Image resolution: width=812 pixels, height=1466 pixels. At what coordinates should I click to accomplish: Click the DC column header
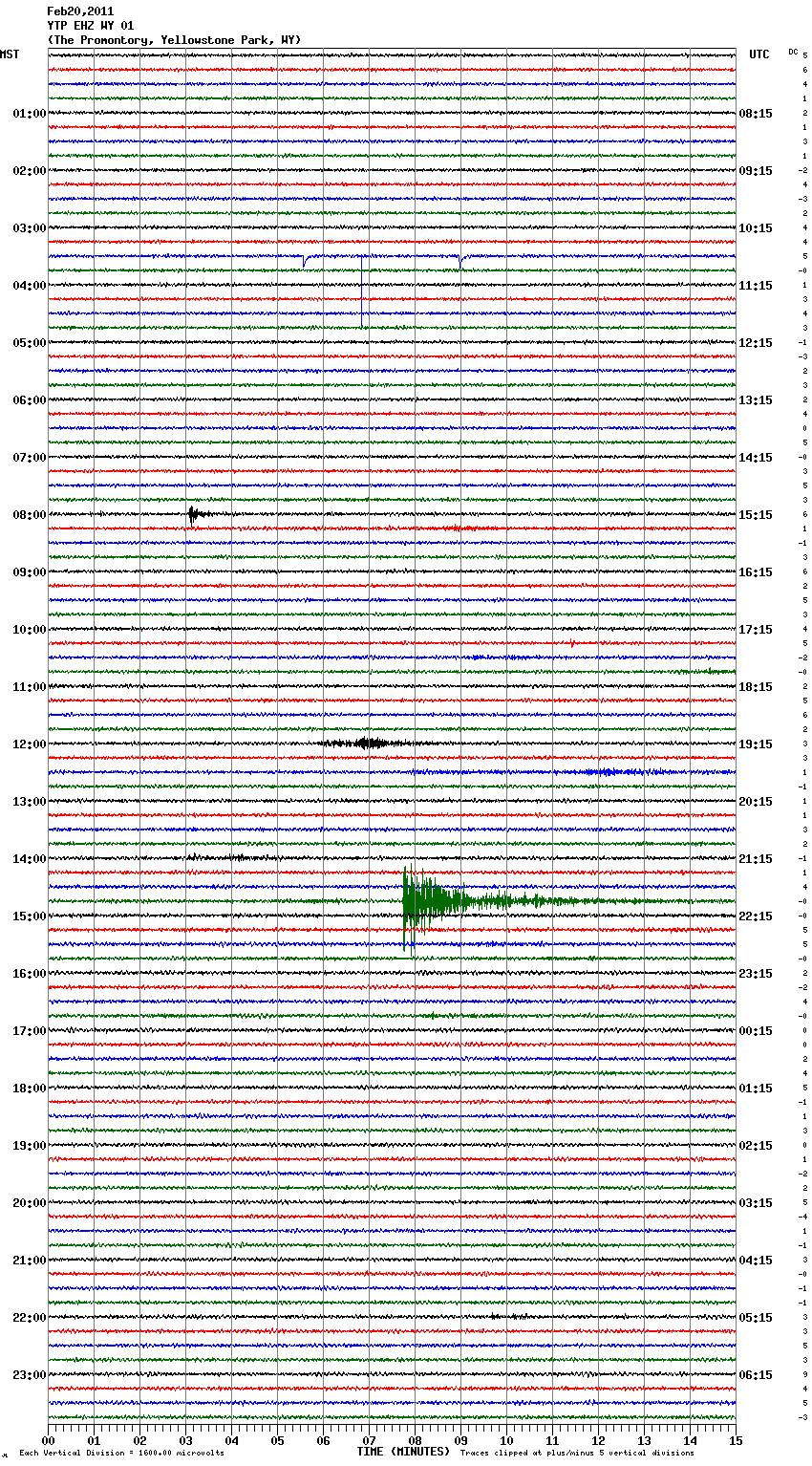click(793, 52)
